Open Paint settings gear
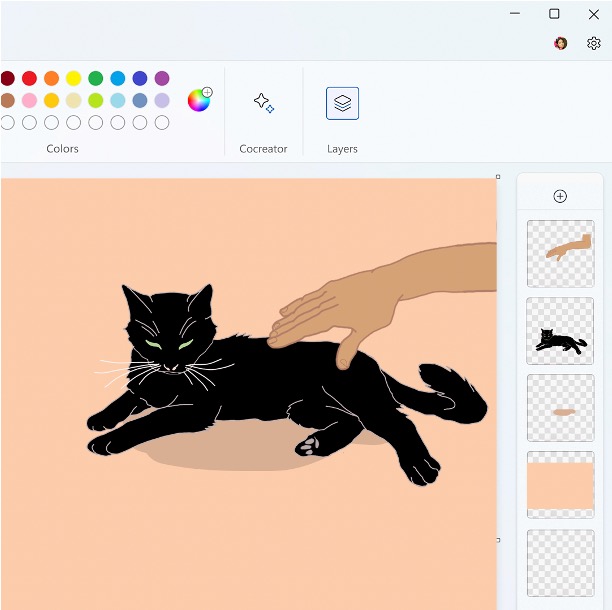 coord(594,43)
